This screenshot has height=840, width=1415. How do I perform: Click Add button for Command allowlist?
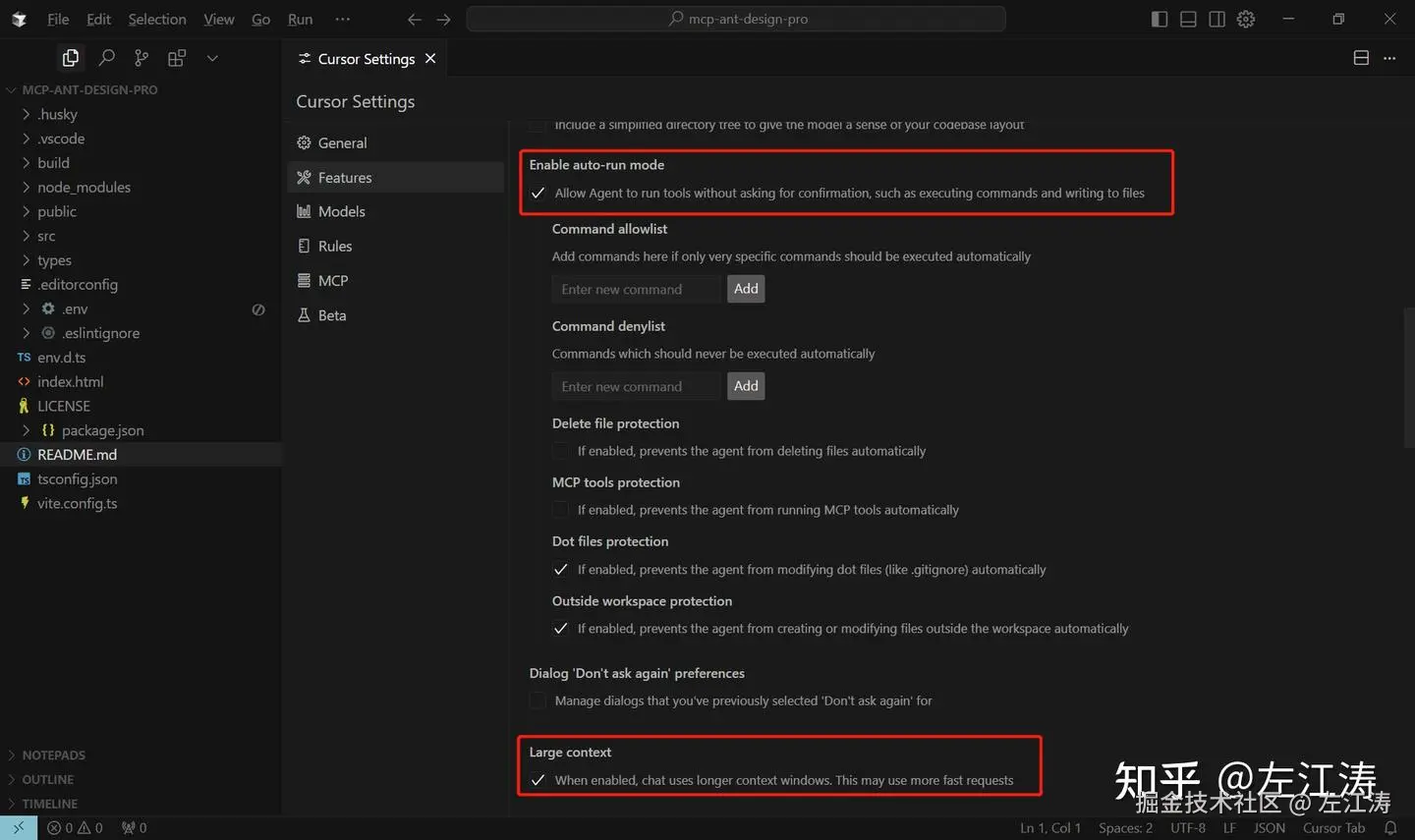tap(746, 289)
